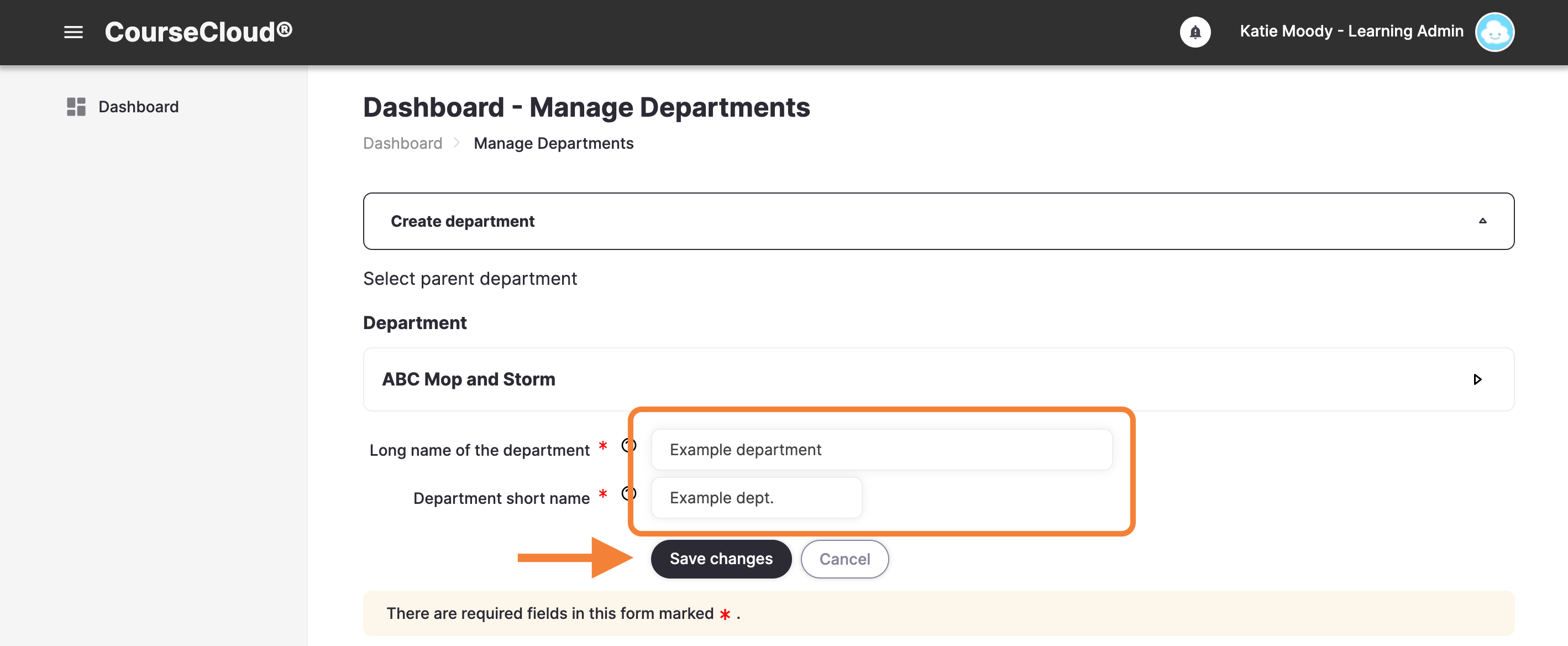Click the required fields notice
Screen dimensions: 1568x646
pos(938,613)
